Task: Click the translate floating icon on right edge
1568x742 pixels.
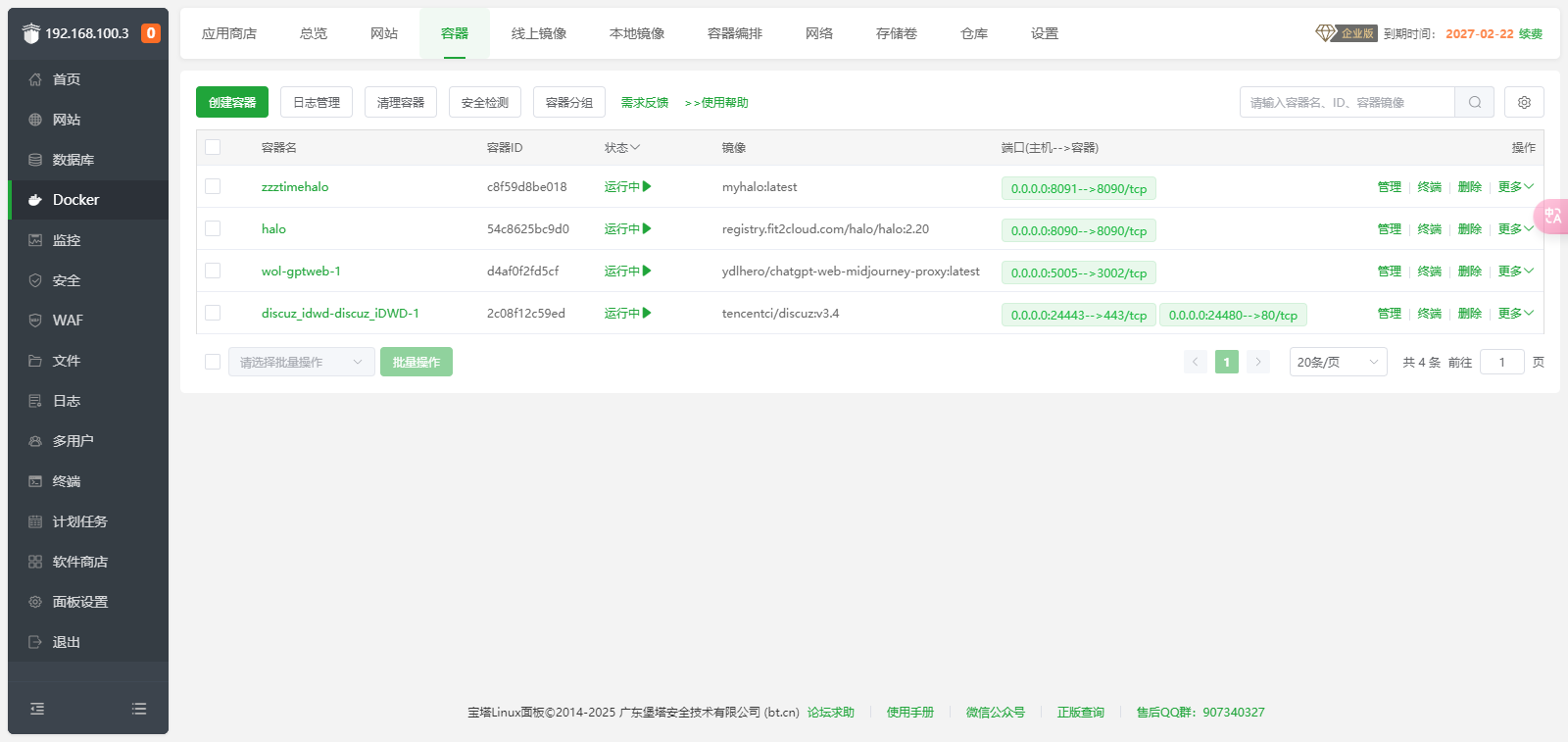Action: [1553, 216]
